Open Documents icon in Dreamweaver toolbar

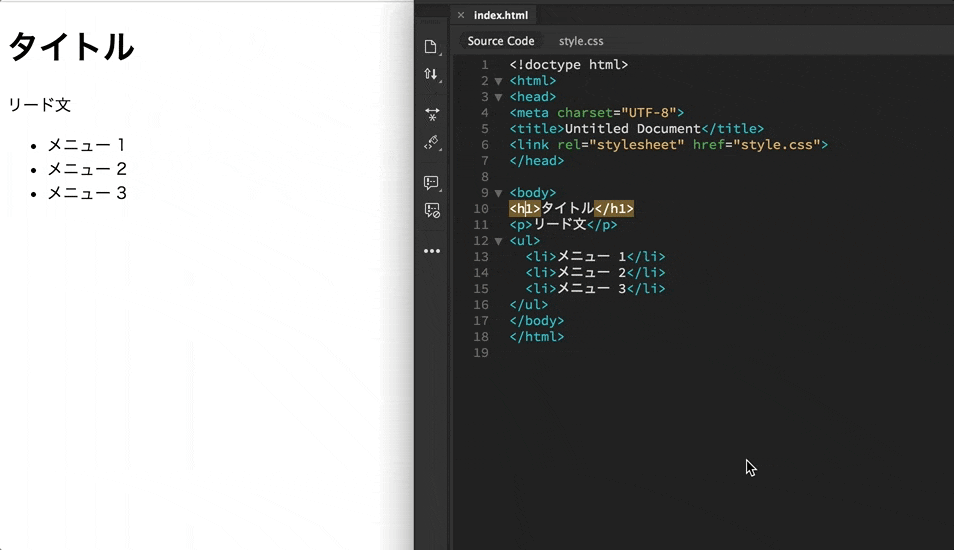(x=431, y=47)
